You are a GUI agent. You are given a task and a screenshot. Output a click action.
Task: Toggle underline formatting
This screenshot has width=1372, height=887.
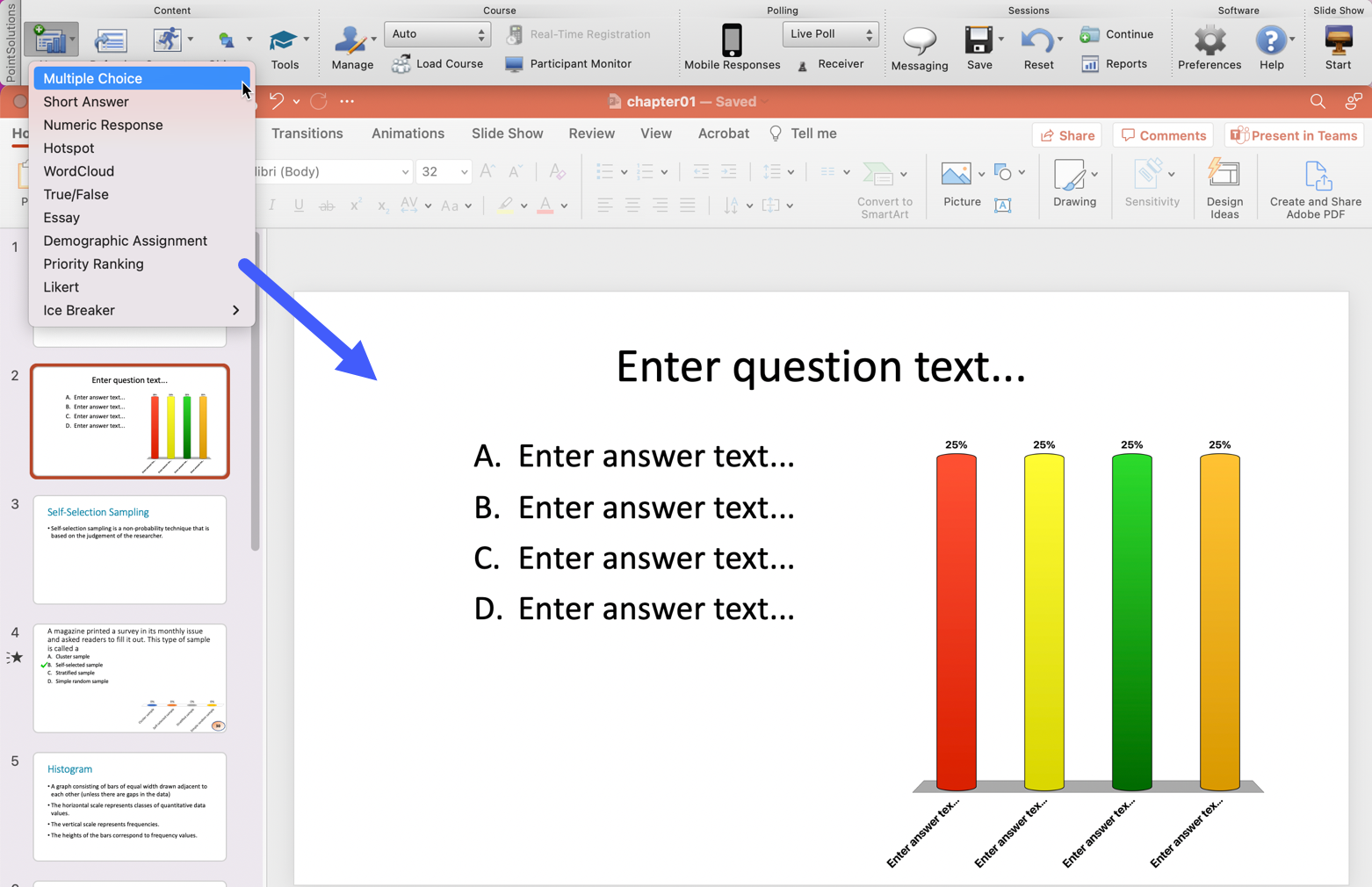click(x=299, y=205)
